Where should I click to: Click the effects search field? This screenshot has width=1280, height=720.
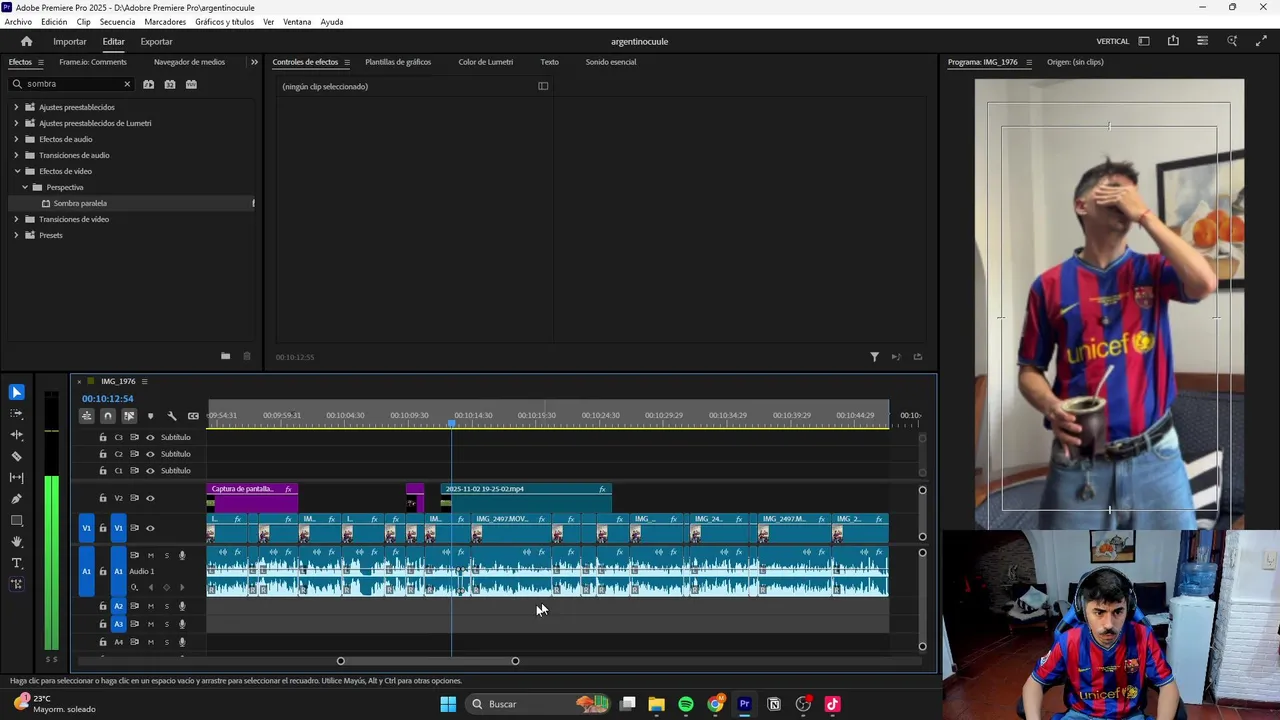tap(70, 84)
